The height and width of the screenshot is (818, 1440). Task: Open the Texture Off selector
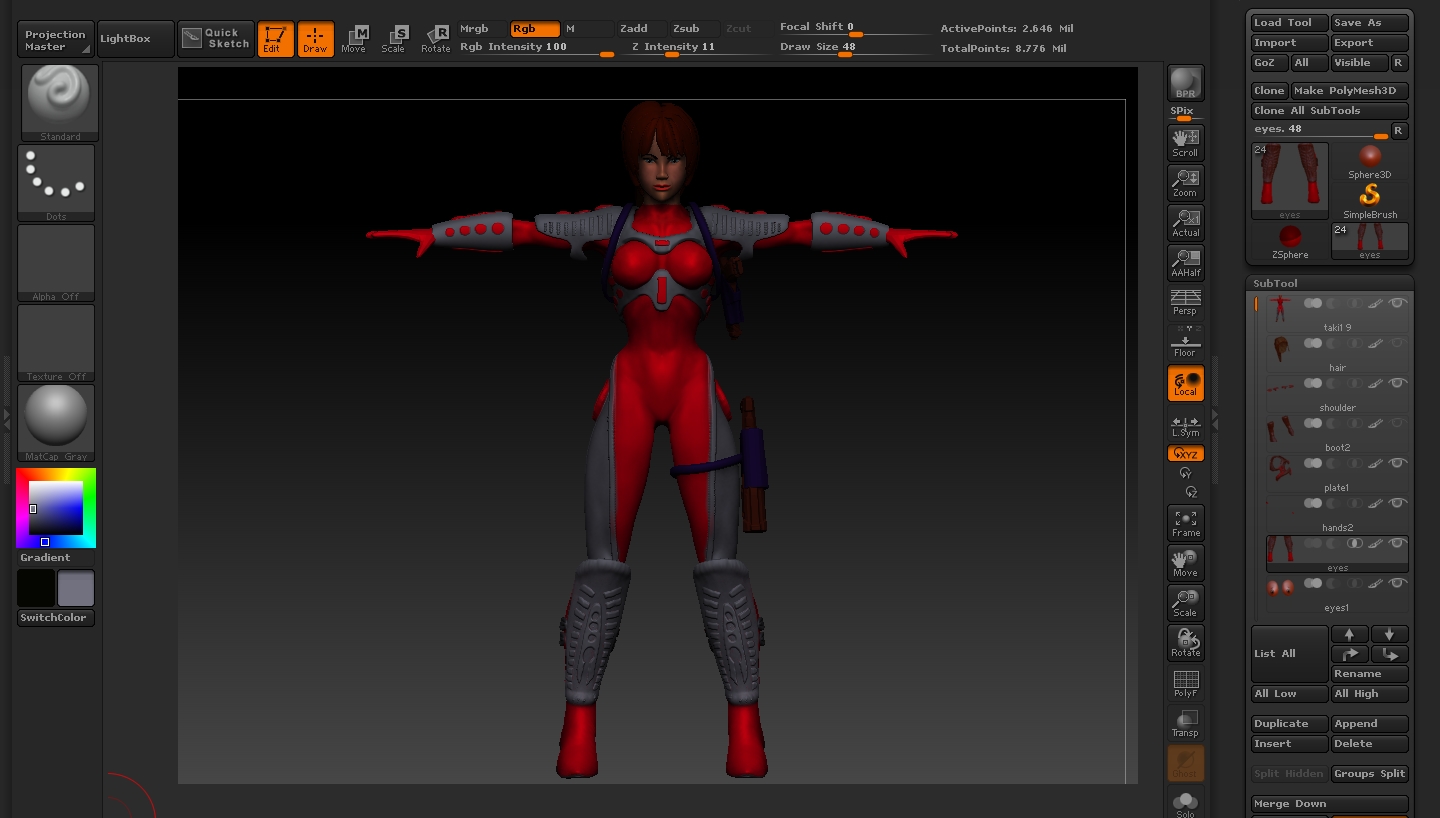(56, 343)
